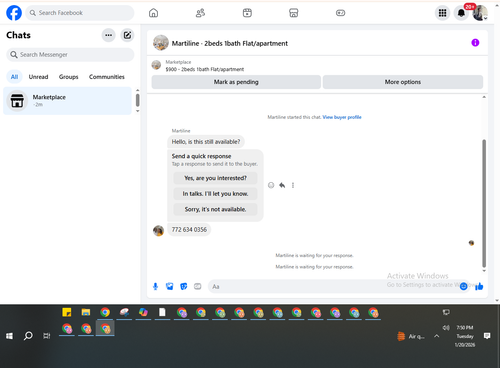Select the Communities filter tab
Screen dimensions: 500x368
pyautogui.click(x=107, y=77)
